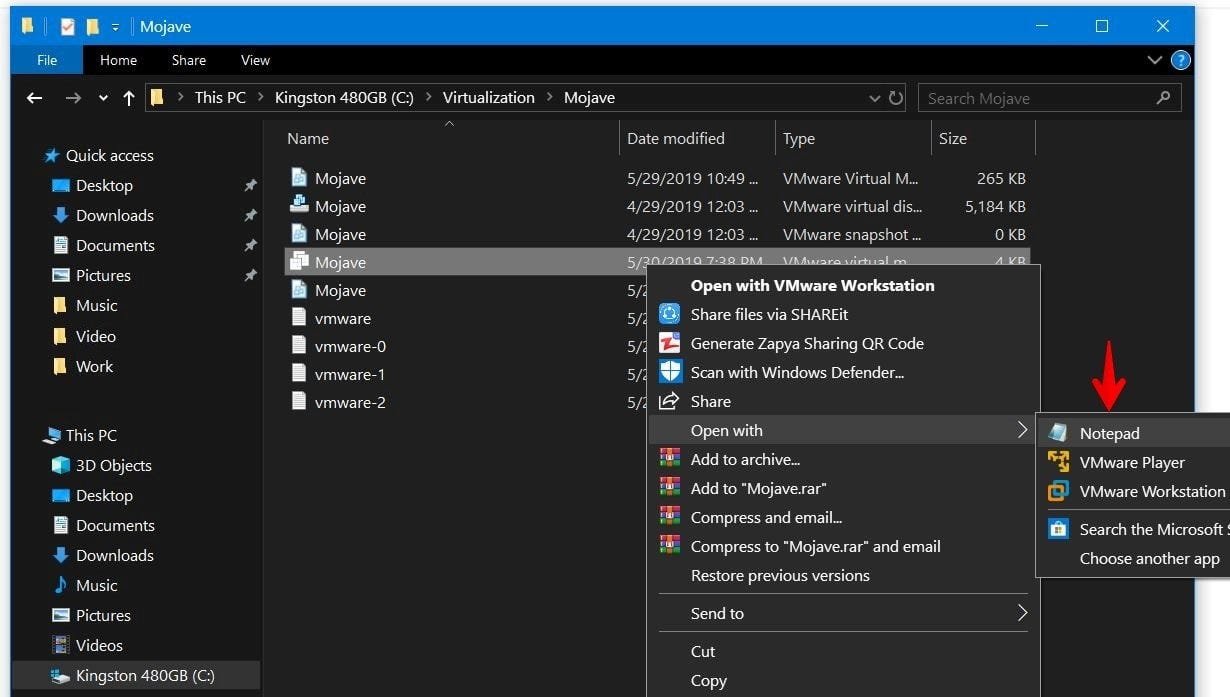Click the Properties quick access toolbar icon

tap(67, 27)
